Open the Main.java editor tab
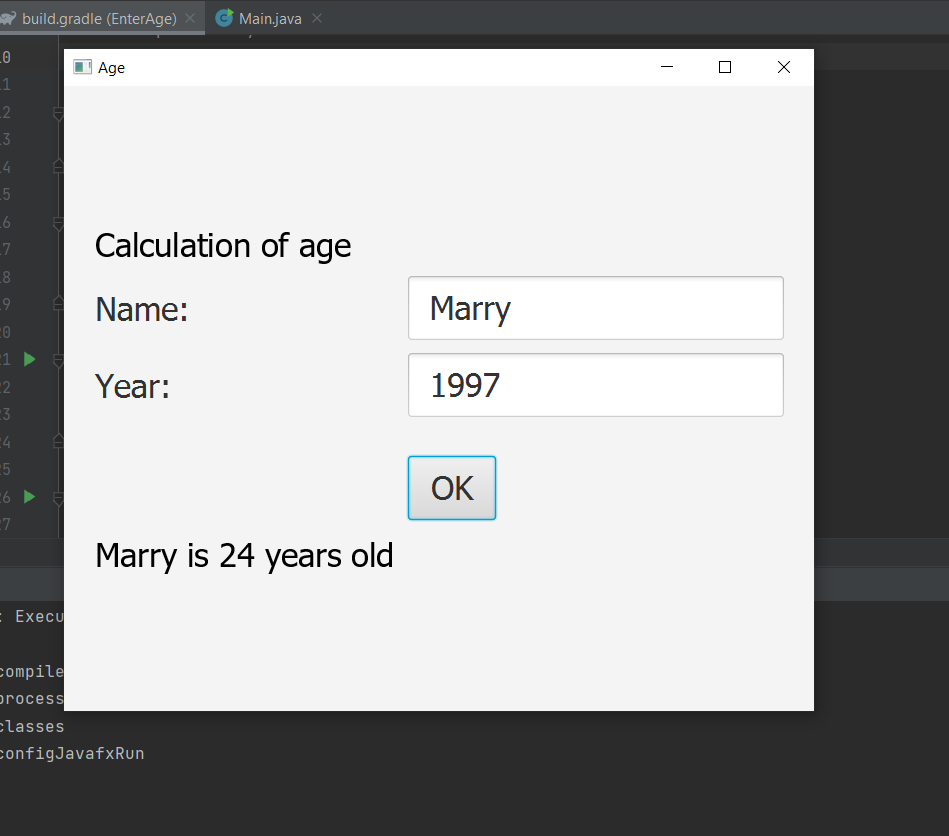The image size is (949, 836). [x=270, y=19]
